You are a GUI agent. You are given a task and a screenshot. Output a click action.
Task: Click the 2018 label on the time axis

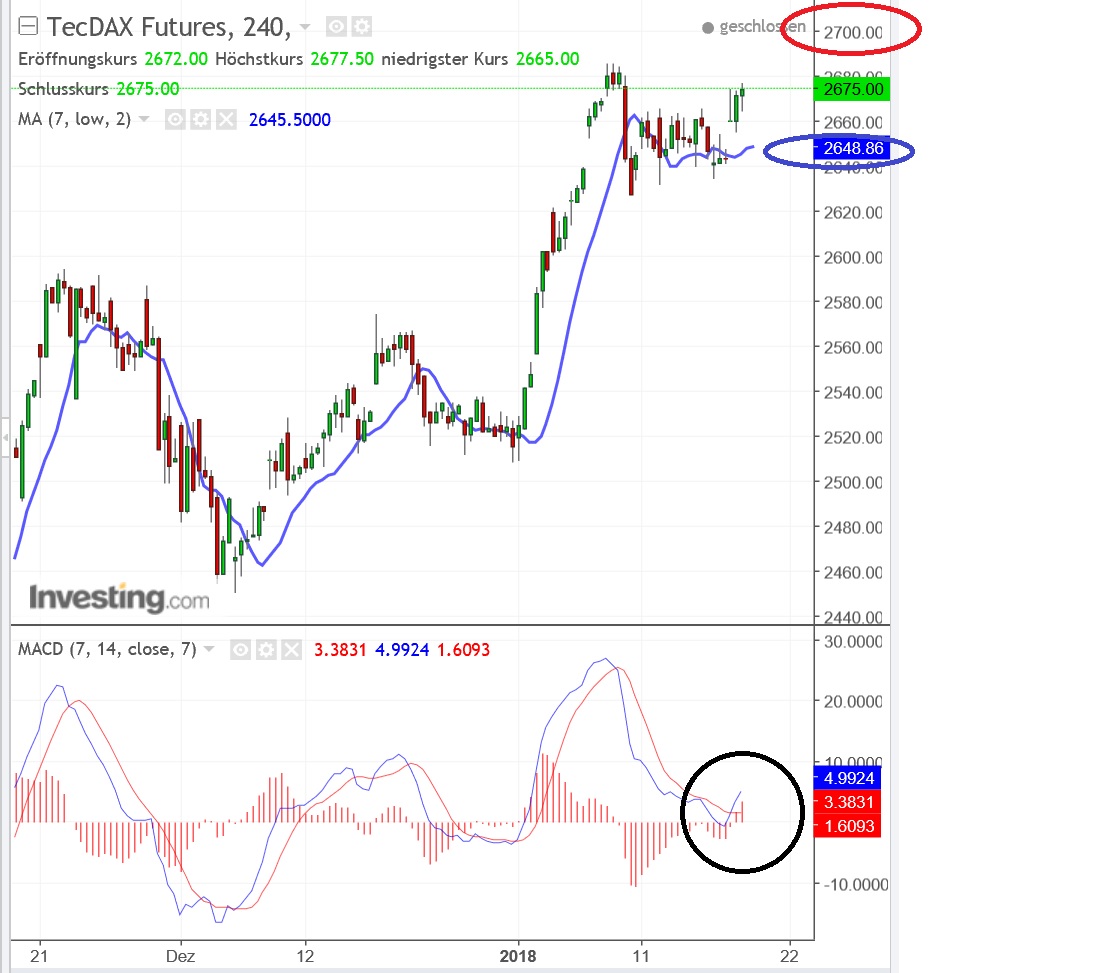tap(518, 956)
